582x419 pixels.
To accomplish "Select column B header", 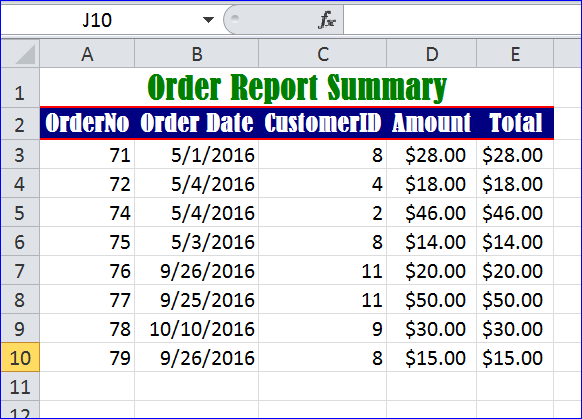I will 196,54.
